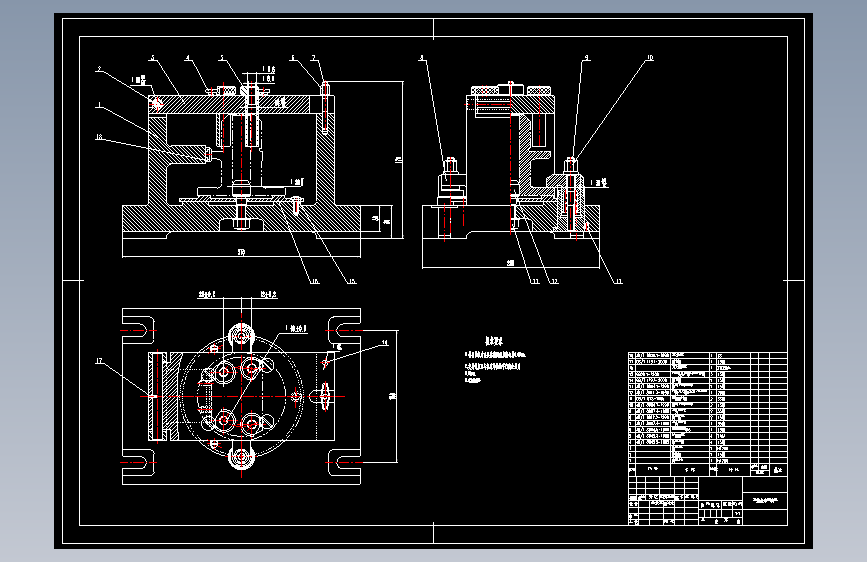This screenshot has width=867, height=562.
Task: Click part balloon number 4
Action: pos(187,58)
